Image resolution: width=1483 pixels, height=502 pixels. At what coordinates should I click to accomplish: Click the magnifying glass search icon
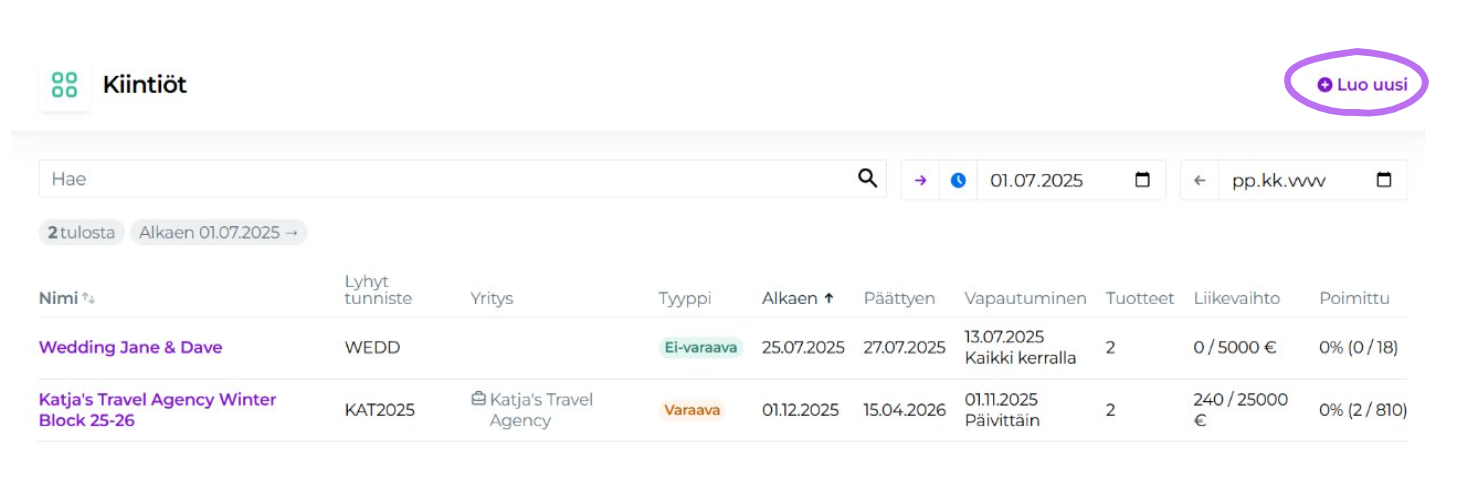click(x=867, y=179)
